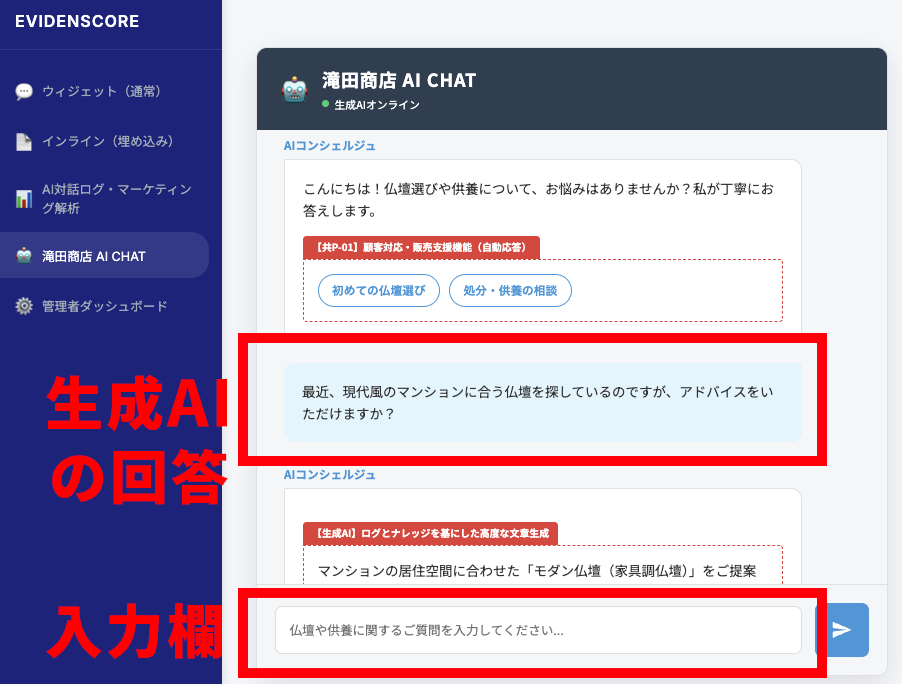
Task: Click the robot icon in the sidebar
Action: [x=24, y=256]
